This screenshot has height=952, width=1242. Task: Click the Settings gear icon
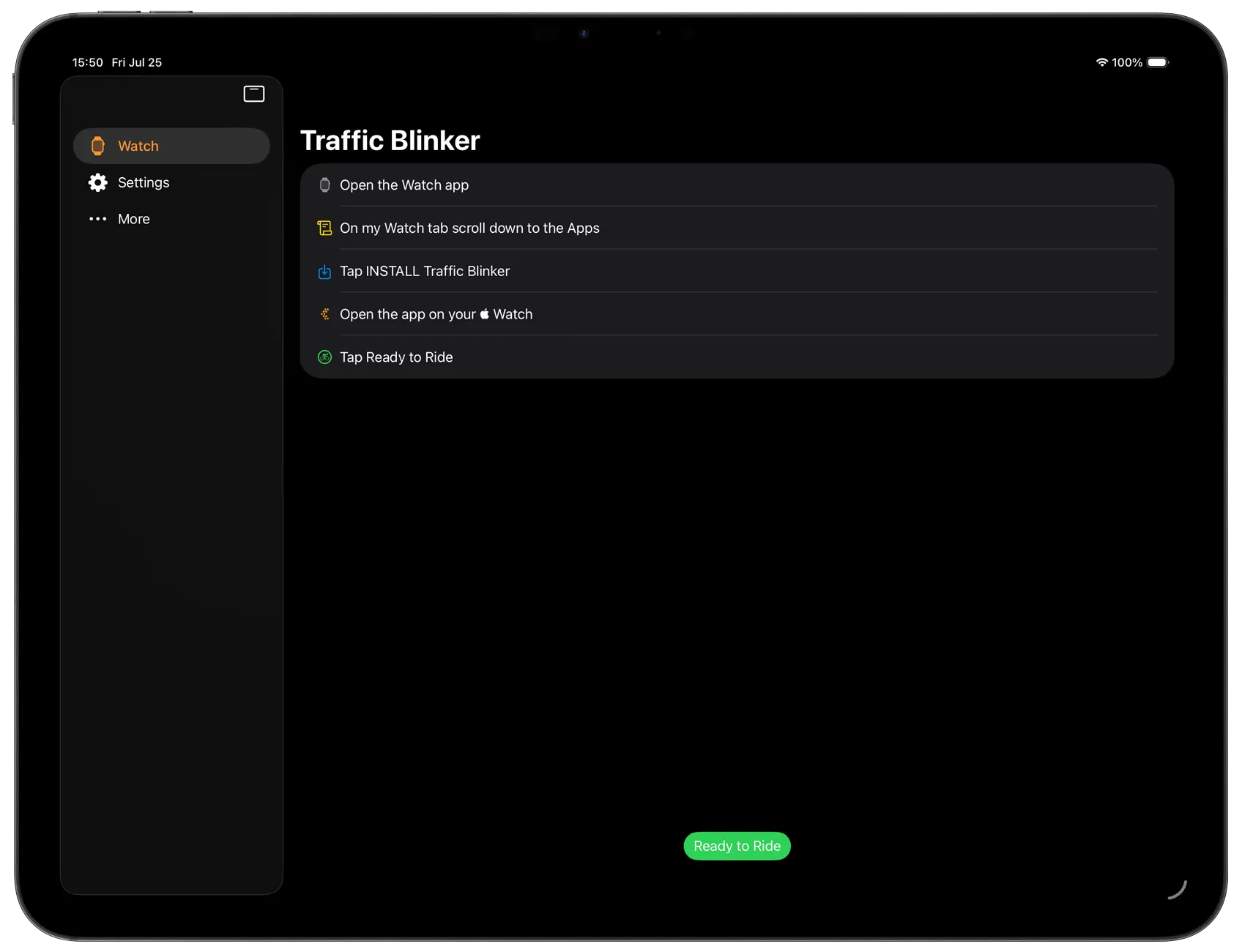[97, 182]
